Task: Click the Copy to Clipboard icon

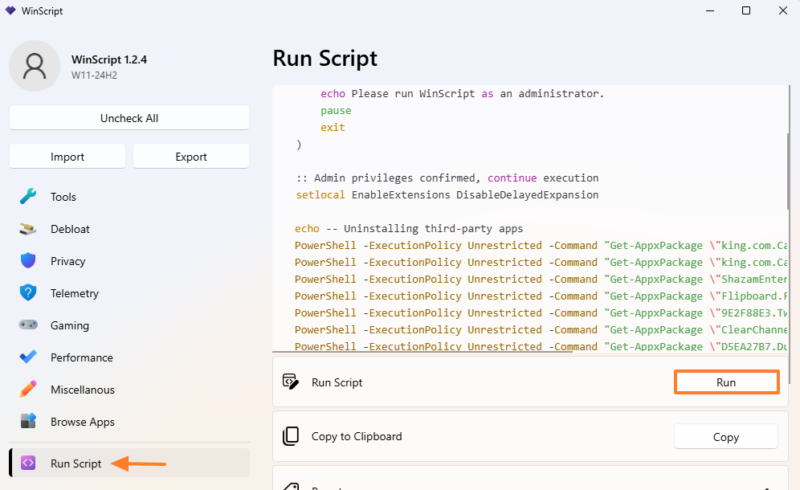Action: (x=291, y=436)
